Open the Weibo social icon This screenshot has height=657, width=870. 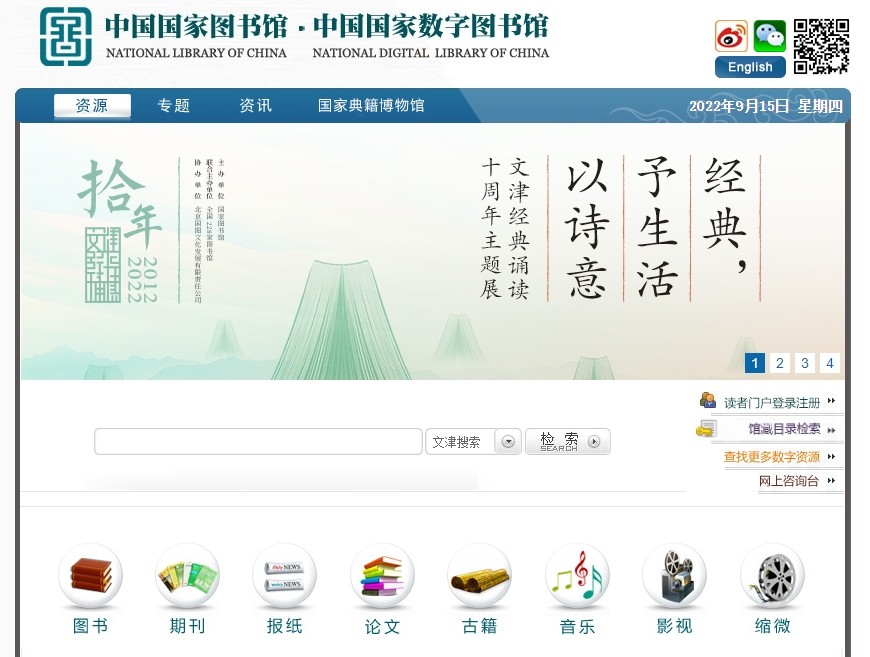point(731,36)
